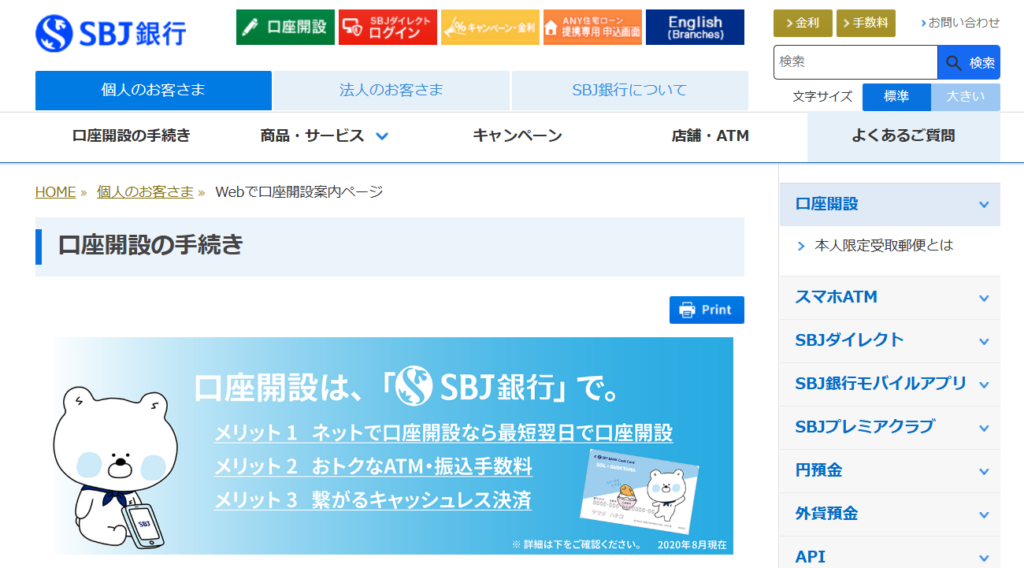Click the 金利 interest rate button
The height and width of the screenshot is (568, 1024).
coord(801,23)
